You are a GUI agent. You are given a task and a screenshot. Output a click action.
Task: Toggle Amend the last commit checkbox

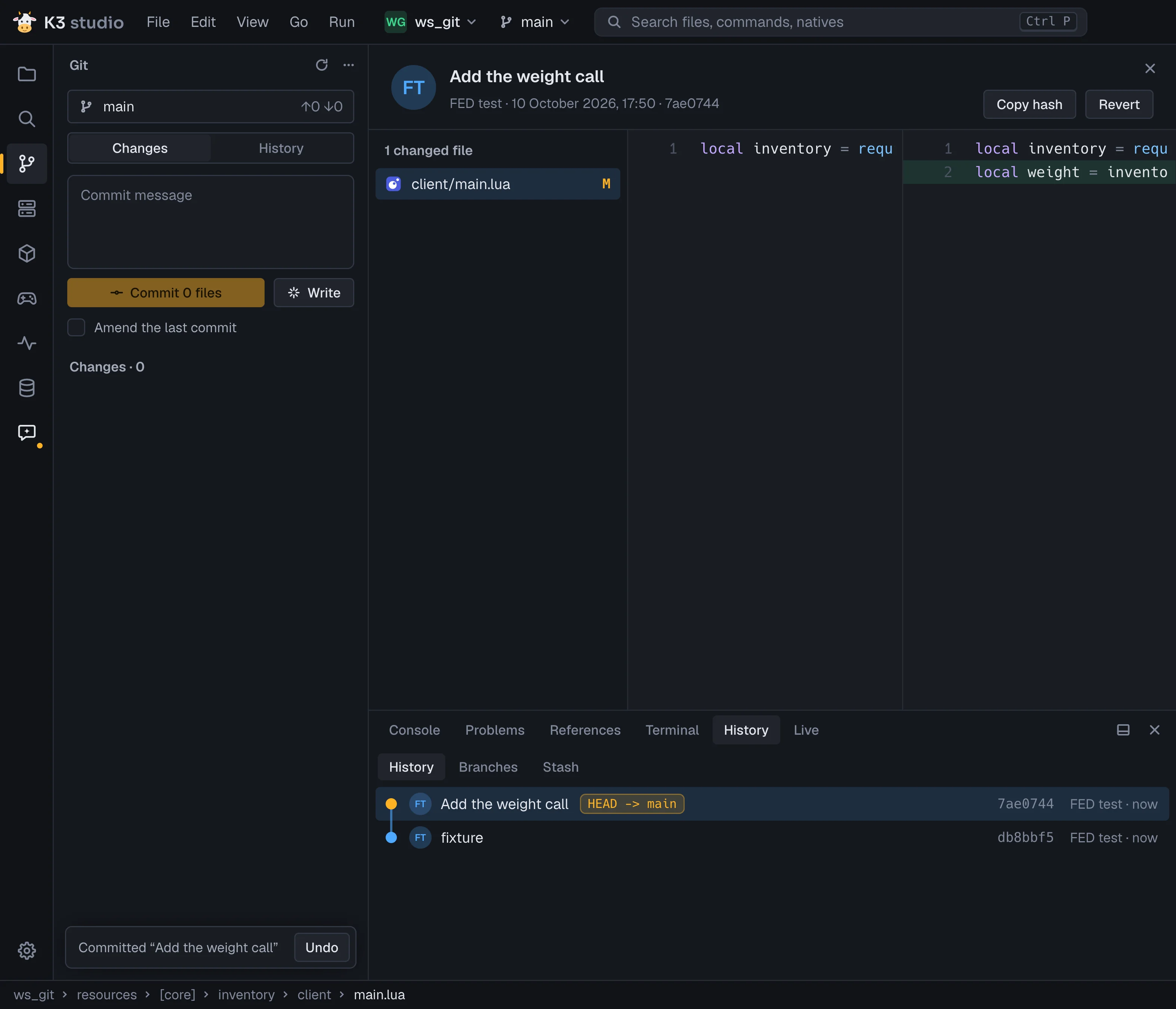tap(76, 327)
